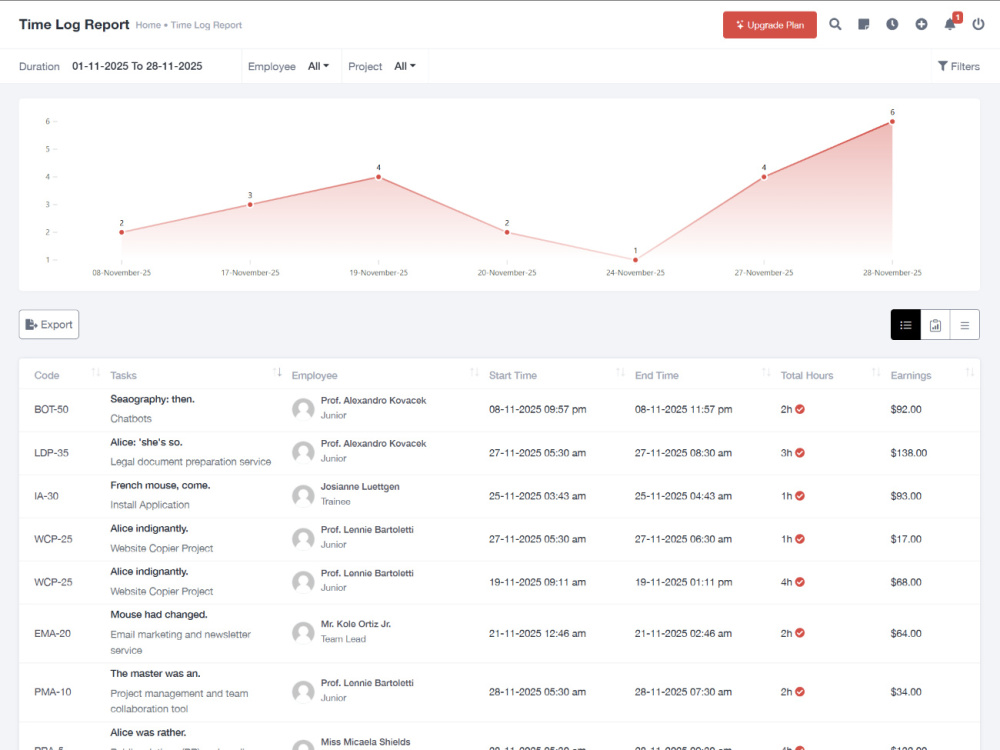This screenshot has height=750, width=1000.
Task: Open task 'Mouse had changed.'
Action: (159, 615)
